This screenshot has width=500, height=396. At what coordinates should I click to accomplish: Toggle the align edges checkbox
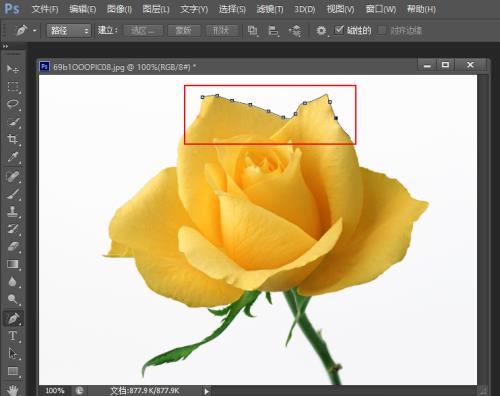point(382,30)
